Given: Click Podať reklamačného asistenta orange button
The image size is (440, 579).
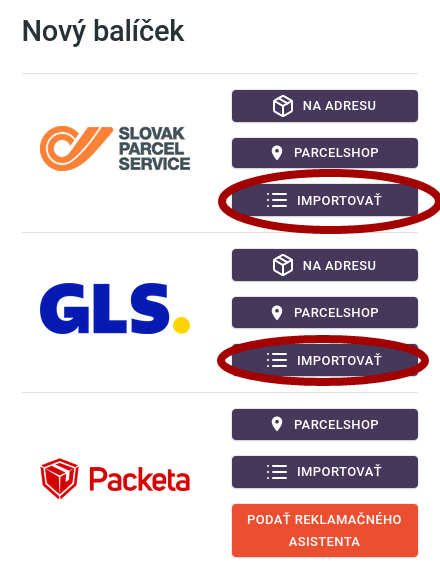Looking at the screenshot, I should coord(325,530).
